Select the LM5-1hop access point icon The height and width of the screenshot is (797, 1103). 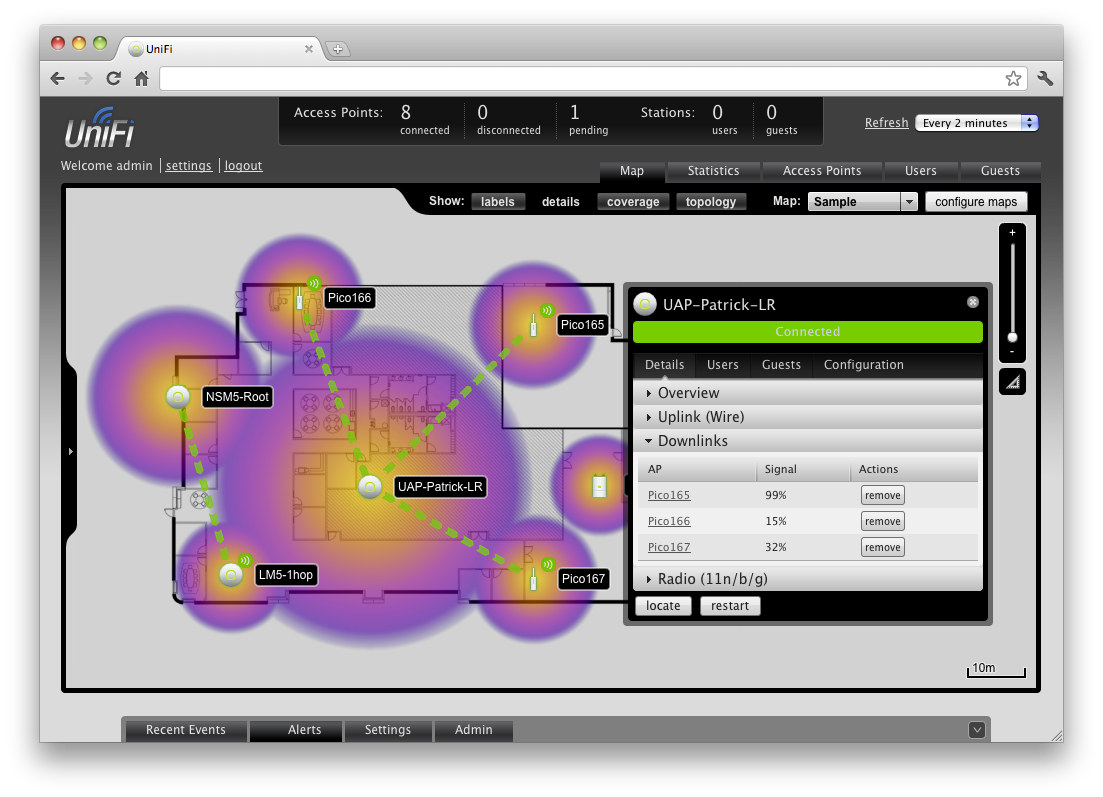(x=231, y=575)
